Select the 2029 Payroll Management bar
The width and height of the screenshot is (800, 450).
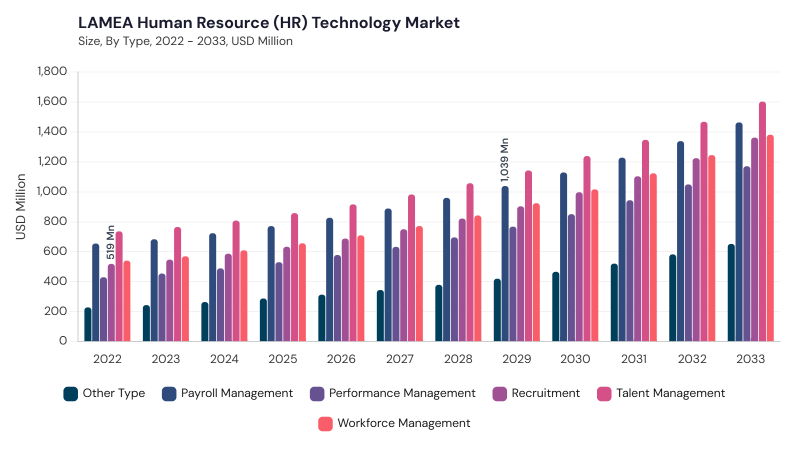(505, 264)
